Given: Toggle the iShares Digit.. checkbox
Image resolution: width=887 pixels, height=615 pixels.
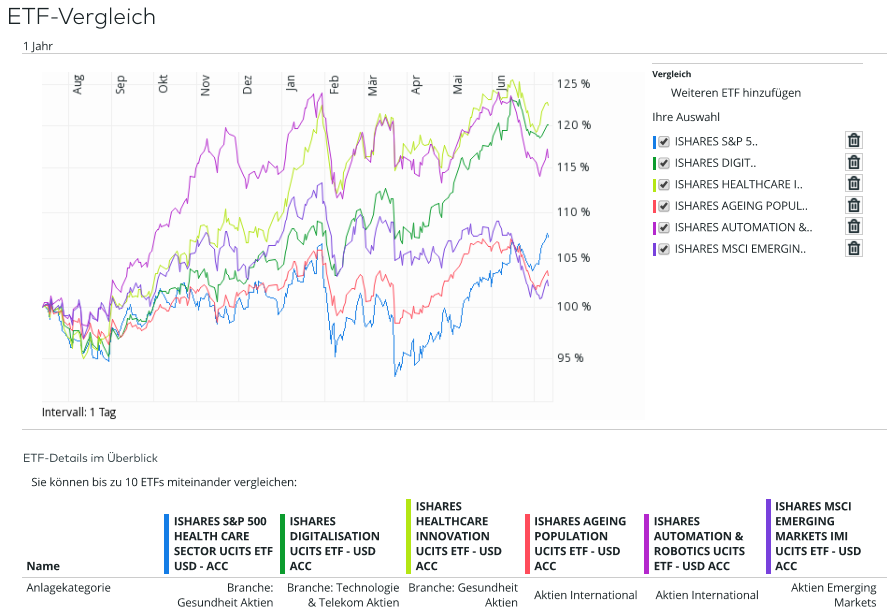Looking at the screenshot, I should pos(664,163).
